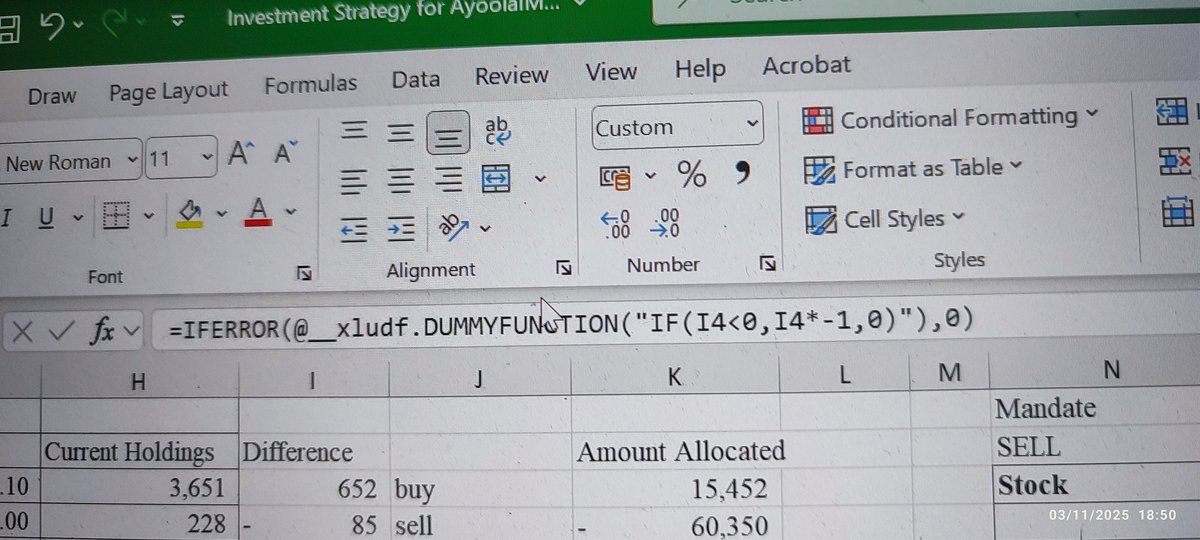Increase font size with the large A

(243, 154)
